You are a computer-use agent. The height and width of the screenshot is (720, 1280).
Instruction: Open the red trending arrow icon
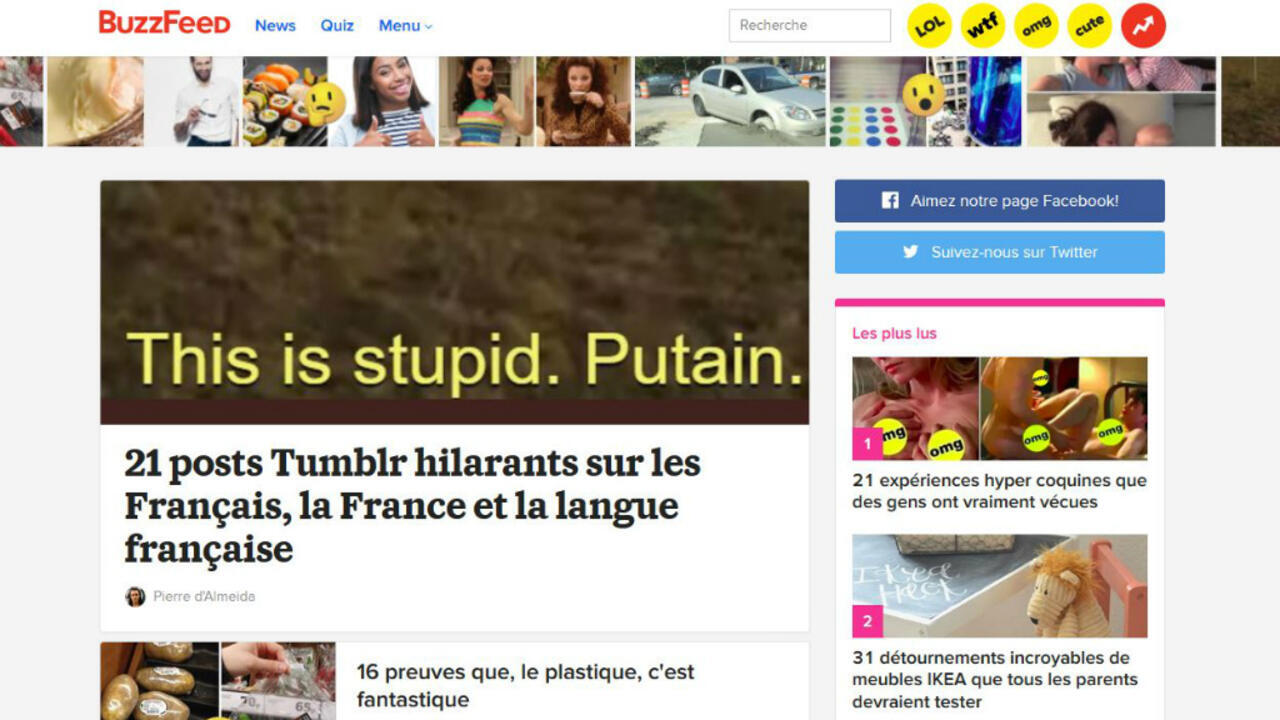click(1143, 26)
